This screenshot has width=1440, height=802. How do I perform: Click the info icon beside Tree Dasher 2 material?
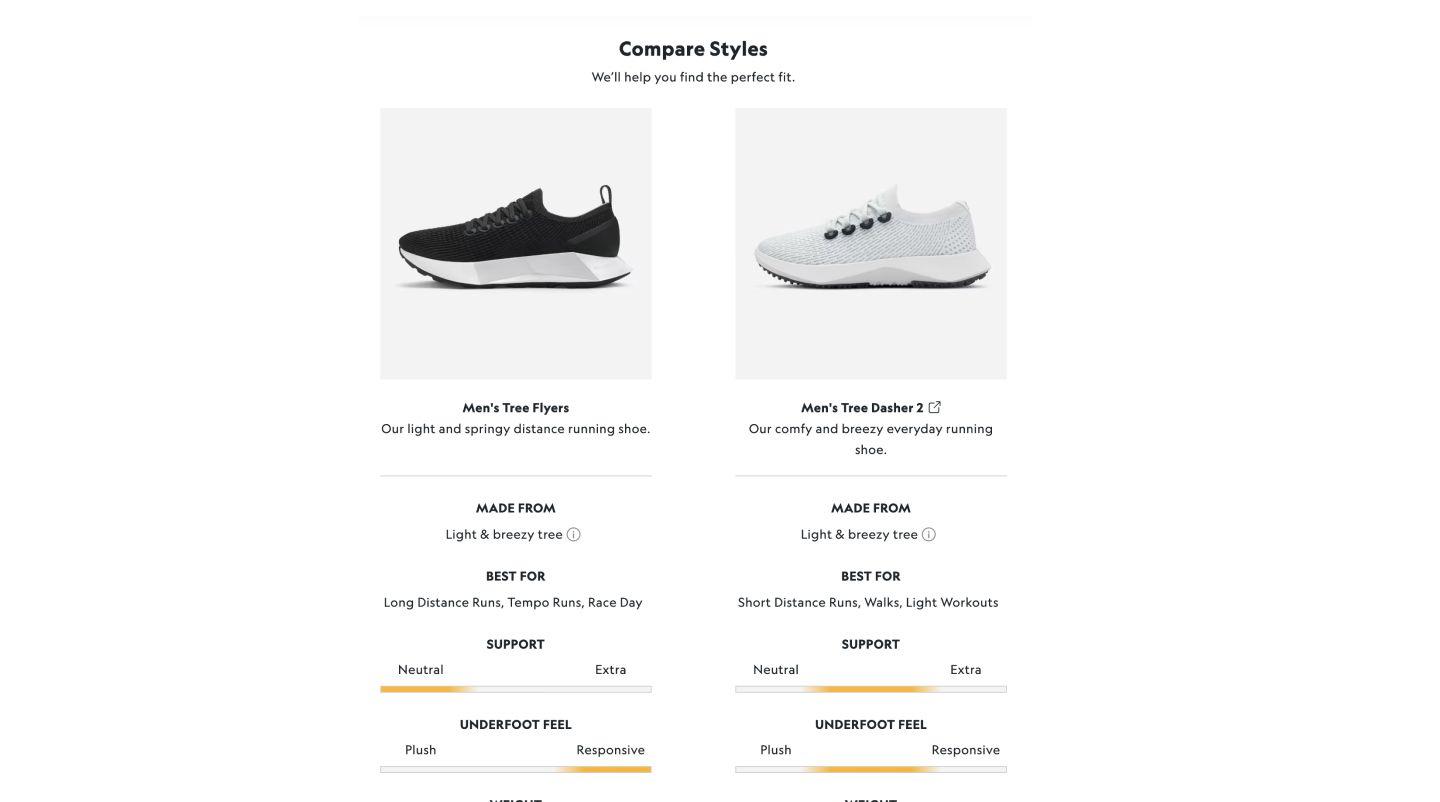(x=928, y=533)
